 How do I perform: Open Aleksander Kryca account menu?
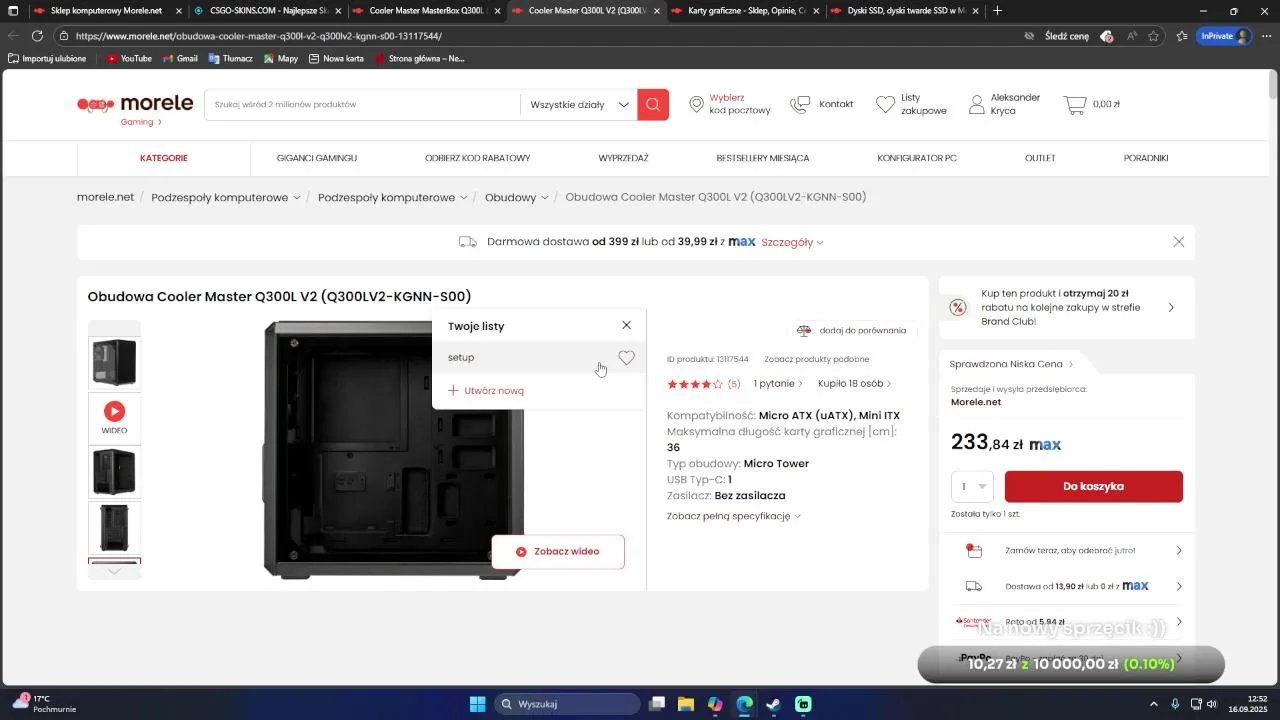1004,104
